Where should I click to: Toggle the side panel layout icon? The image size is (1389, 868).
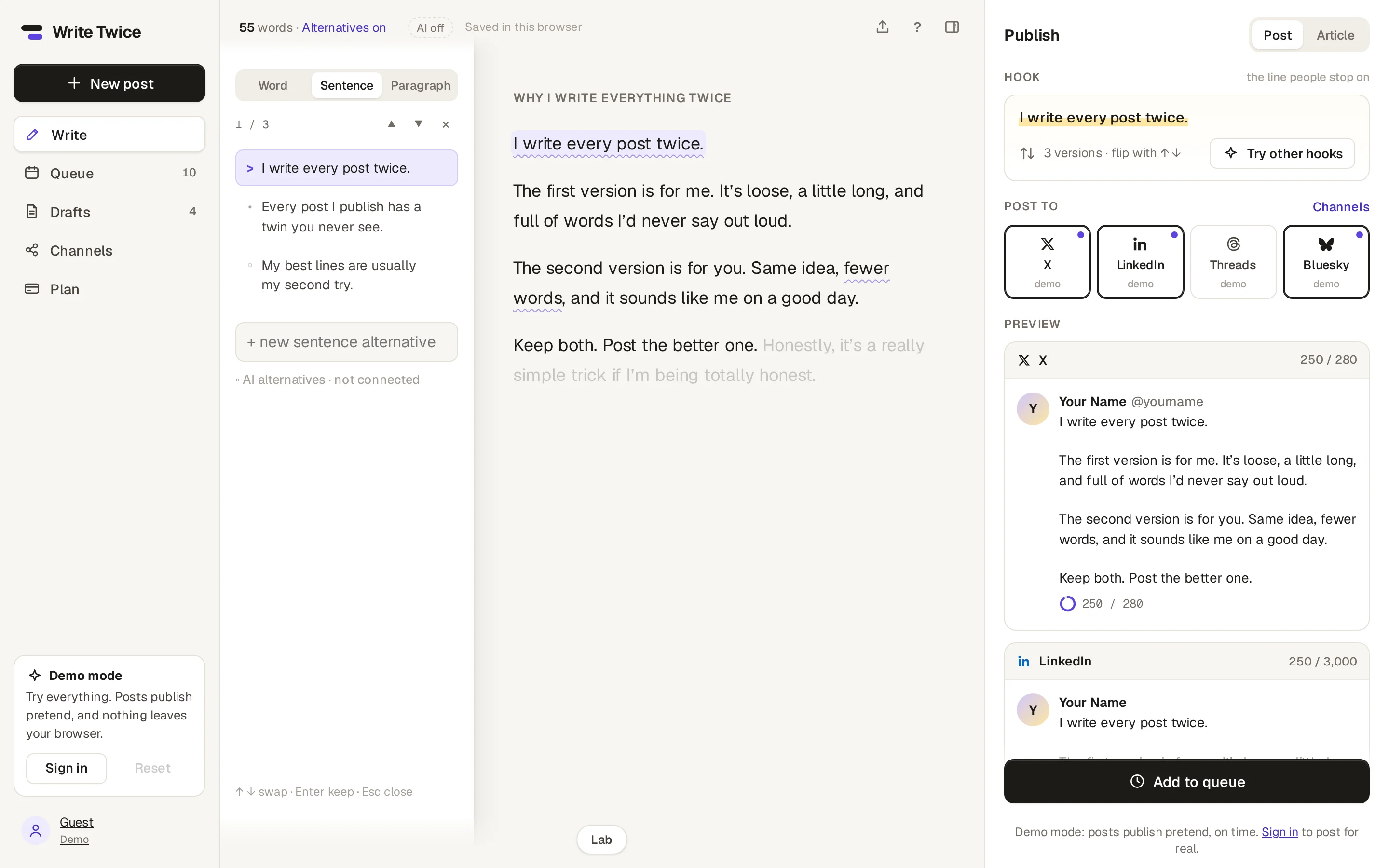[952, 27]
